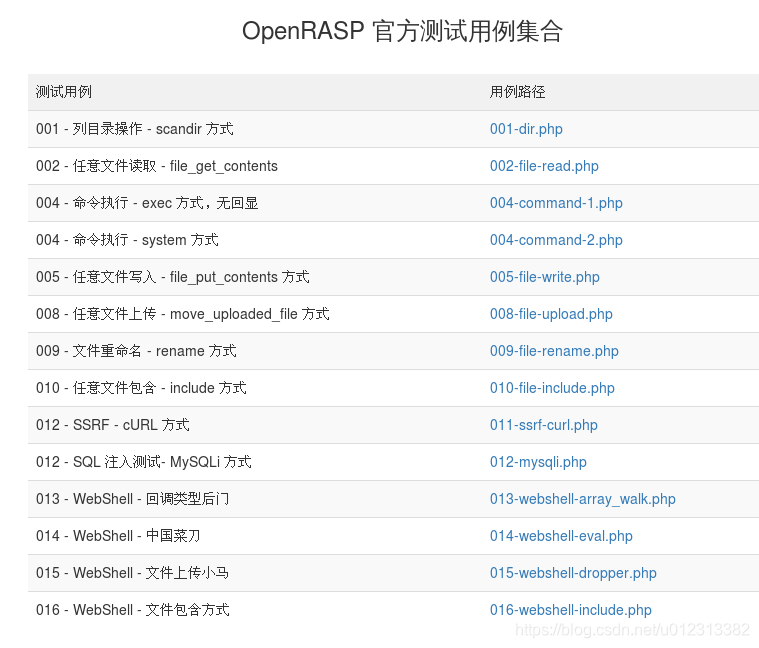The image size is (759, 648).
Task: Open the 011-ssrf-curl.php link
Action: coord(544,425)
